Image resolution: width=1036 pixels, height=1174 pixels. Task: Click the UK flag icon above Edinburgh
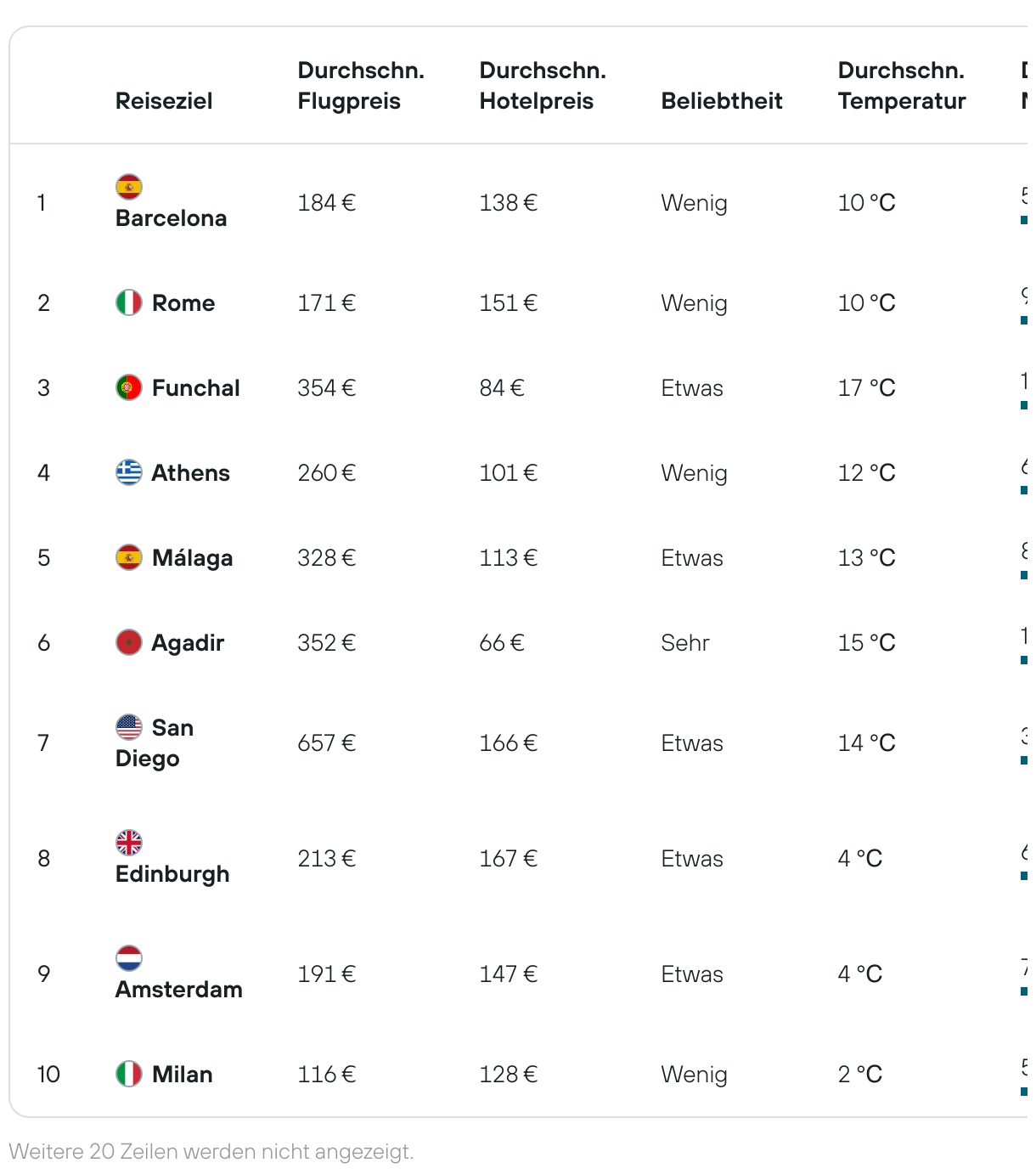click(129, 843)
